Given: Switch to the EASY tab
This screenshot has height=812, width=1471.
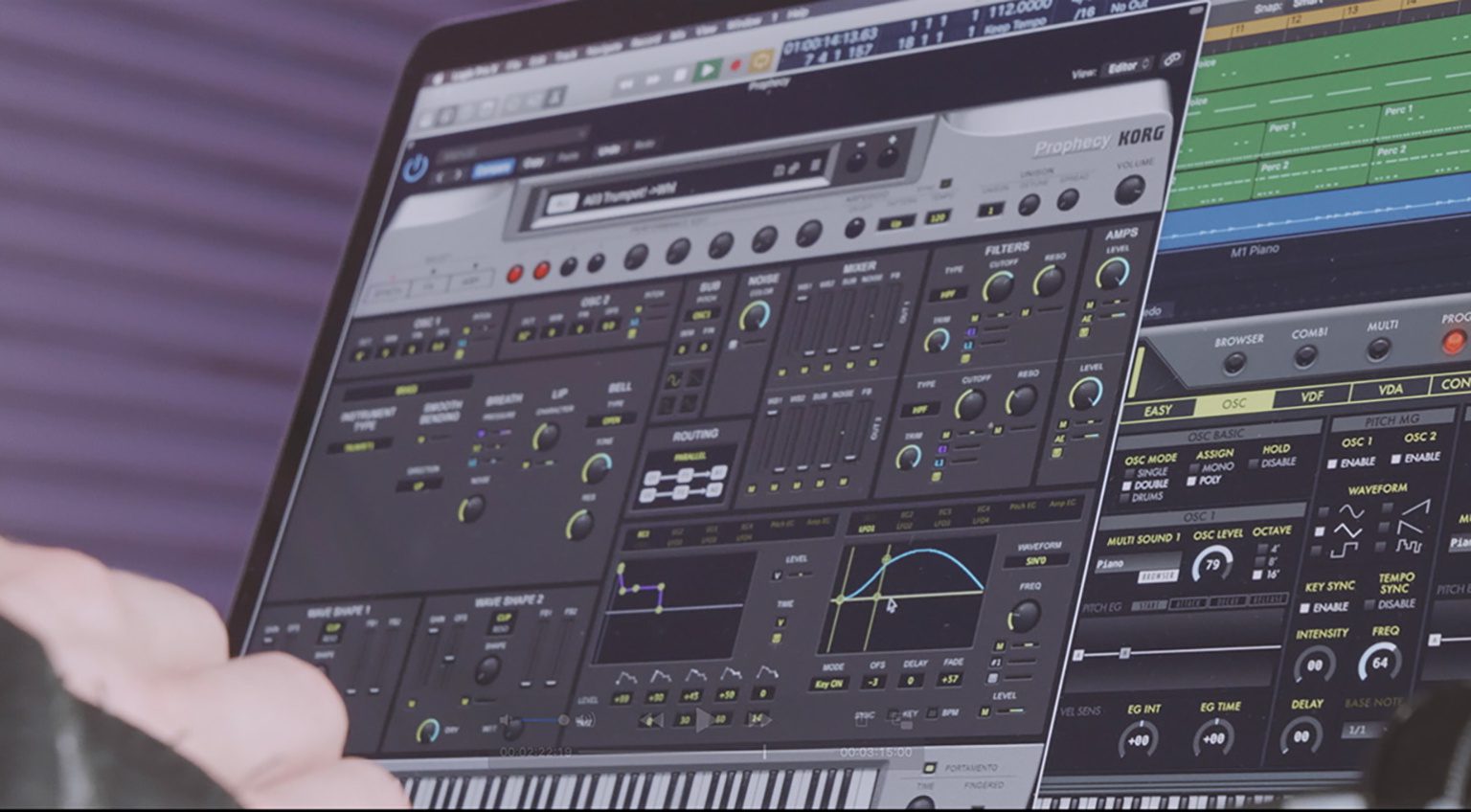Looking at the screenshot, I should click(1158, 411).
